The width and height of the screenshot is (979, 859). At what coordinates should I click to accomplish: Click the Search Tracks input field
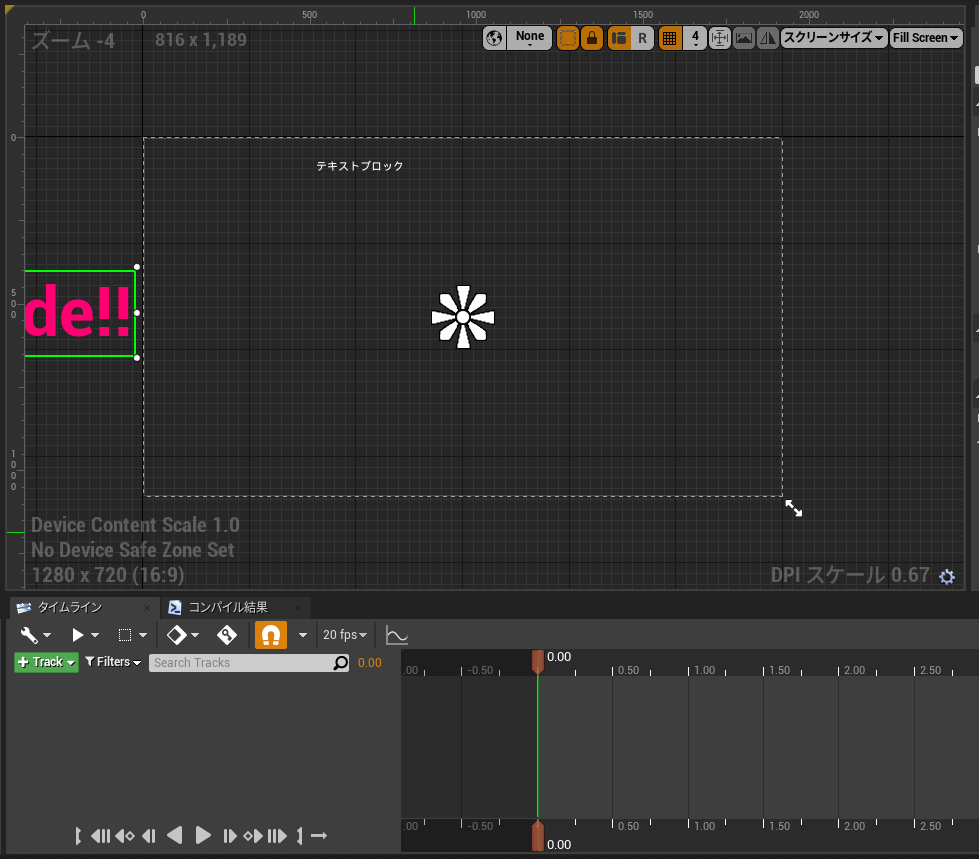pyautogui.click(x=249, y=663)
